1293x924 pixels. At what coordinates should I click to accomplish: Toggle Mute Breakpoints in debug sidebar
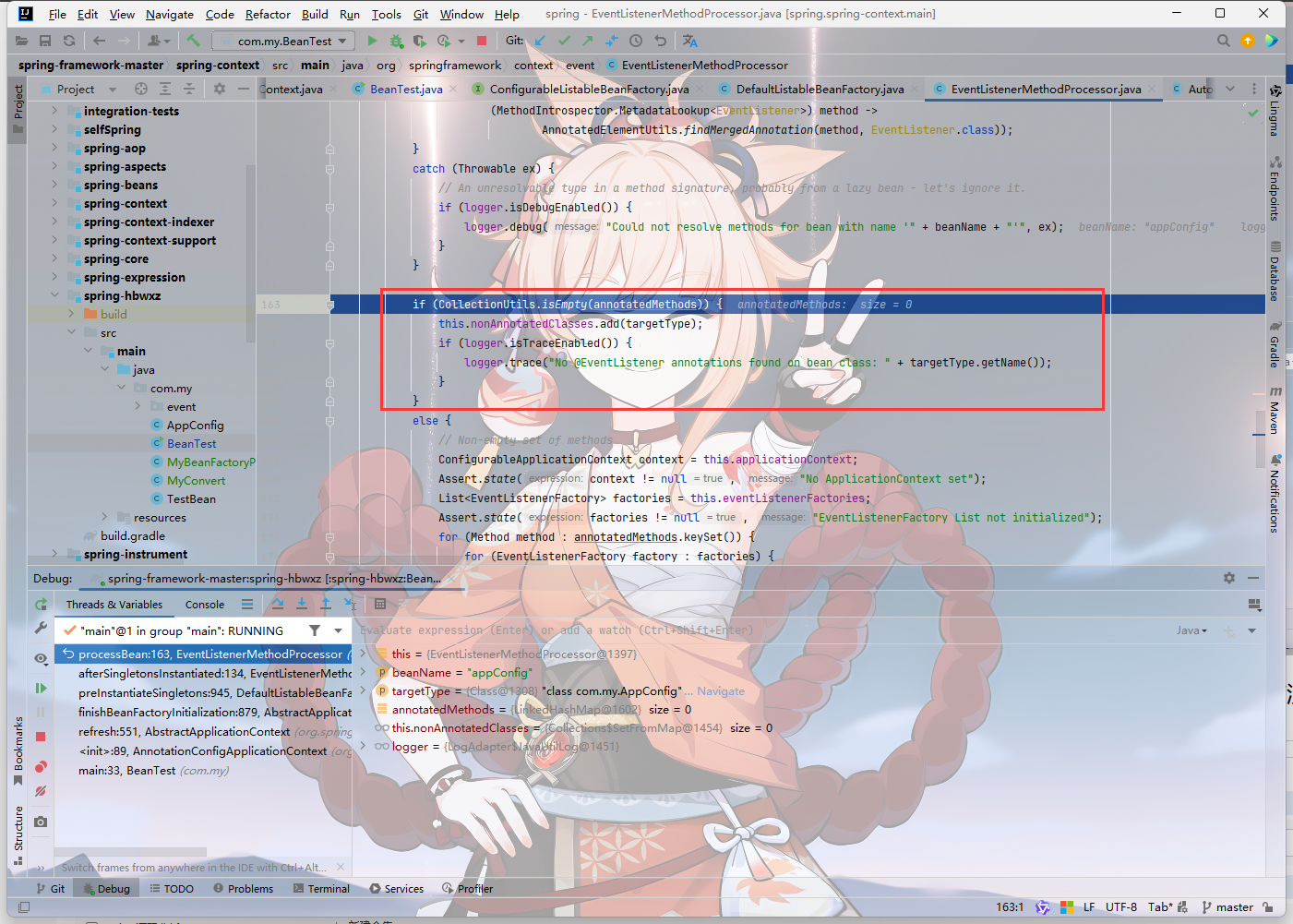(x=41, y=791)
